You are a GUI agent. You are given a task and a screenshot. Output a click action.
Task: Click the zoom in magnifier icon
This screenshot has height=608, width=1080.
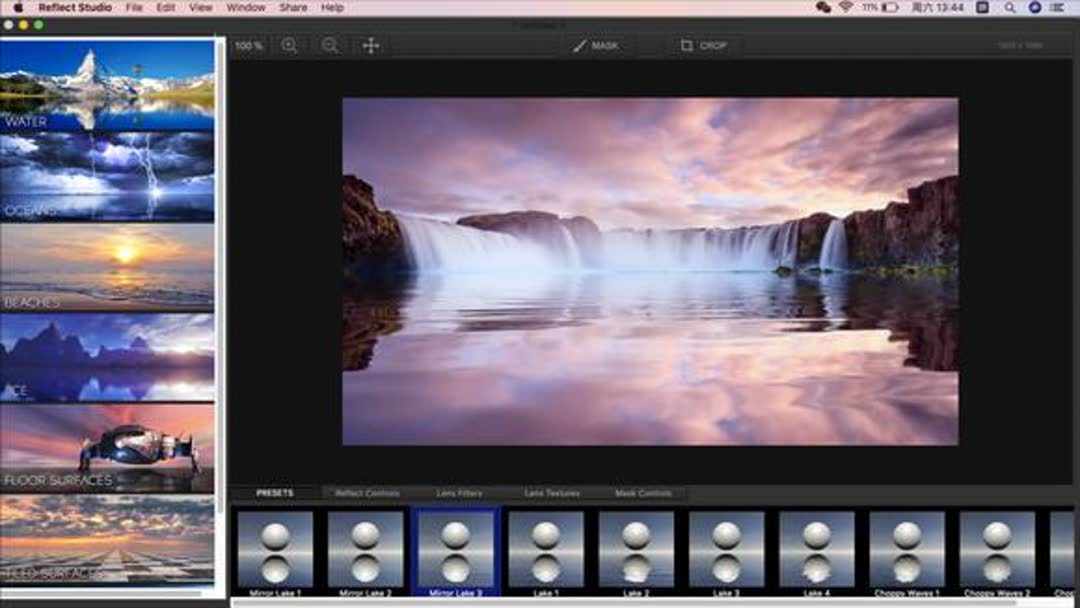pos(289,45)
